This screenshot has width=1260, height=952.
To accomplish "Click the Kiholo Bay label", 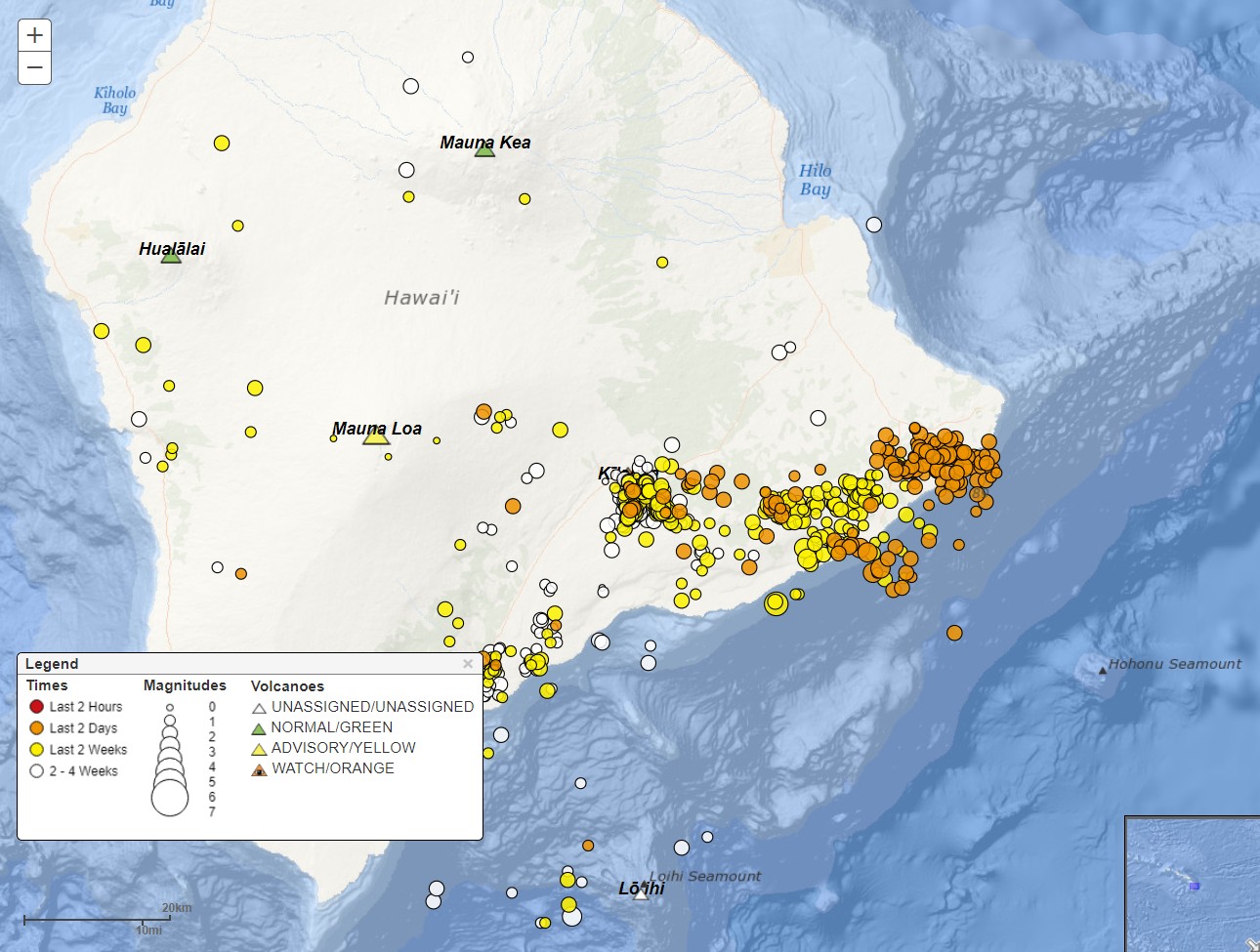I will (x=114, y=100).
